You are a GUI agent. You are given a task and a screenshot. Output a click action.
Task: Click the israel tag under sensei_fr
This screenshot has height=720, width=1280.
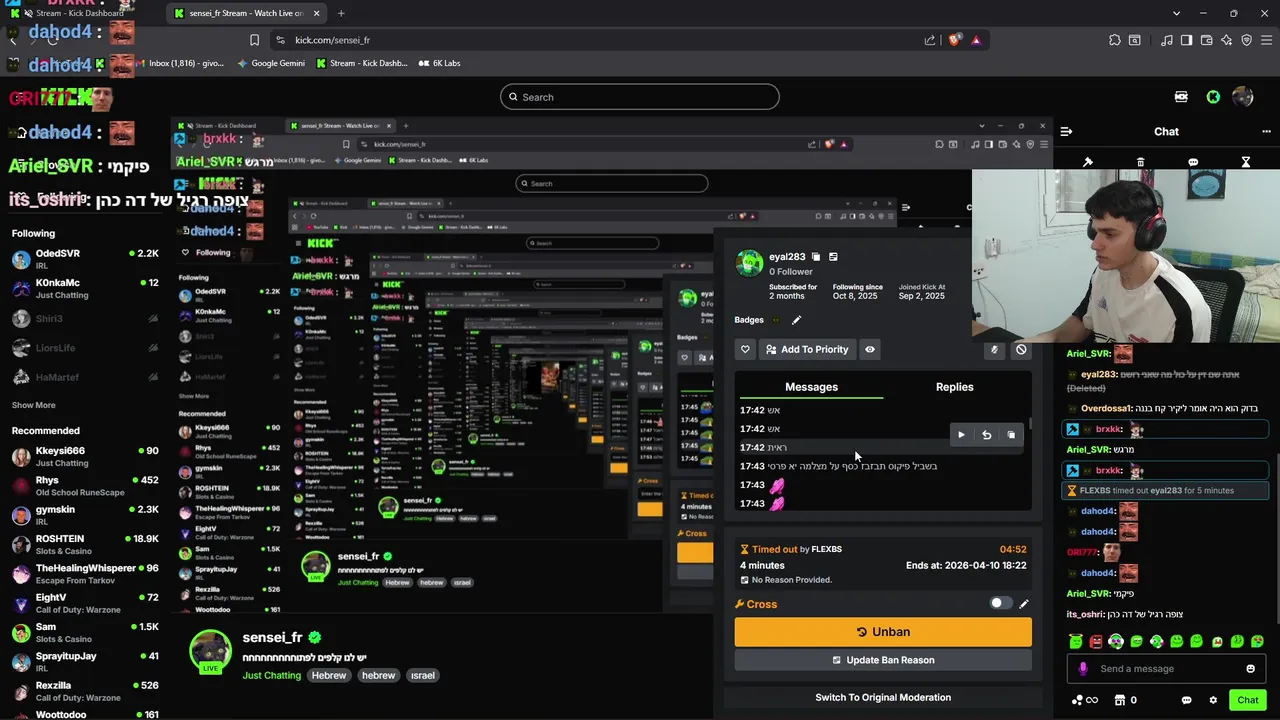(x=422, y=675)
